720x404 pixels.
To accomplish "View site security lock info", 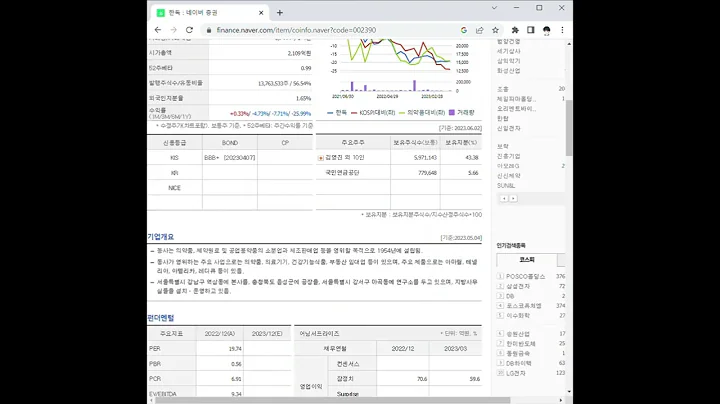I will [209, 30].
